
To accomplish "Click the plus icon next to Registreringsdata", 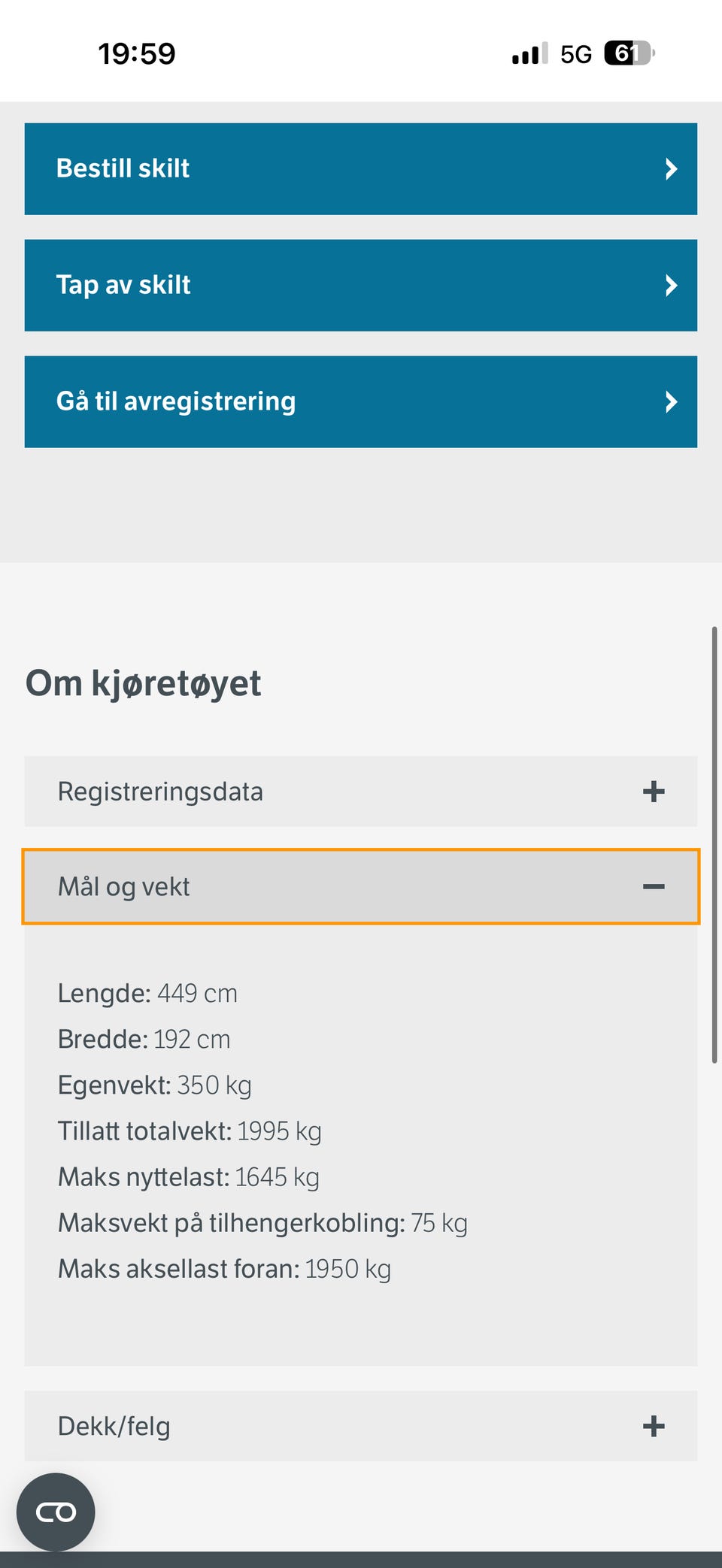I will coord(654,792).
